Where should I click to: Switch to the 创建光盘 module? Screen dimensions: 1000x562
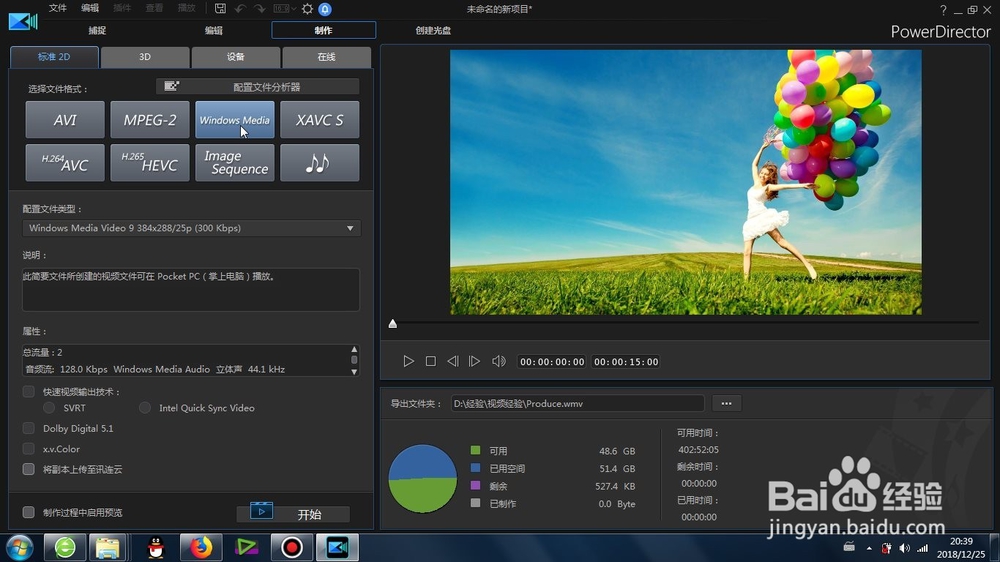coord(433,30)
